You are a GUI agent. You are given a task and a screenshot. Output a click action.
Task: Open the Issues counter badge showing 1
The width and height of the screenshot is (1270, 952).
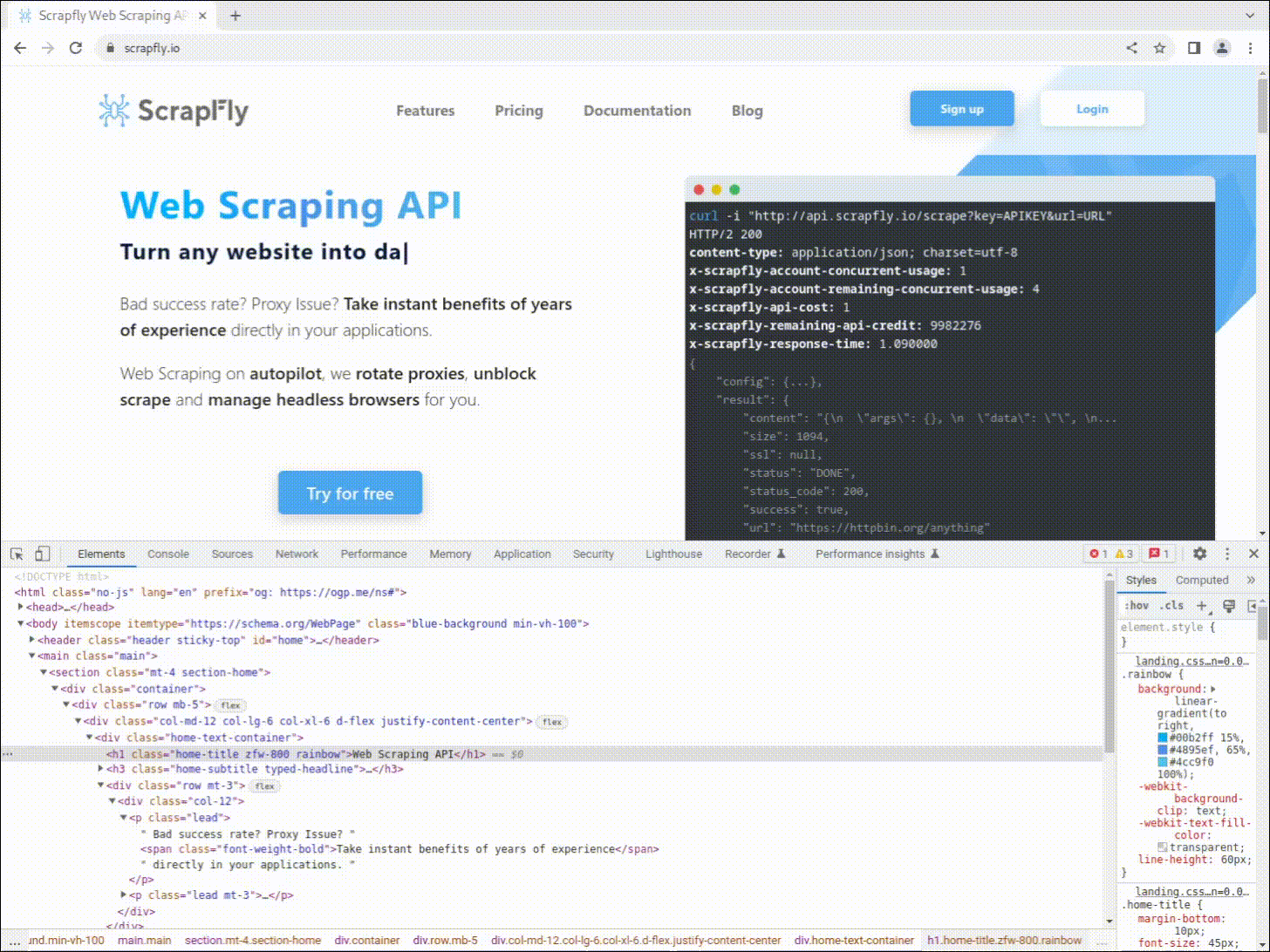coord(1158,553)
